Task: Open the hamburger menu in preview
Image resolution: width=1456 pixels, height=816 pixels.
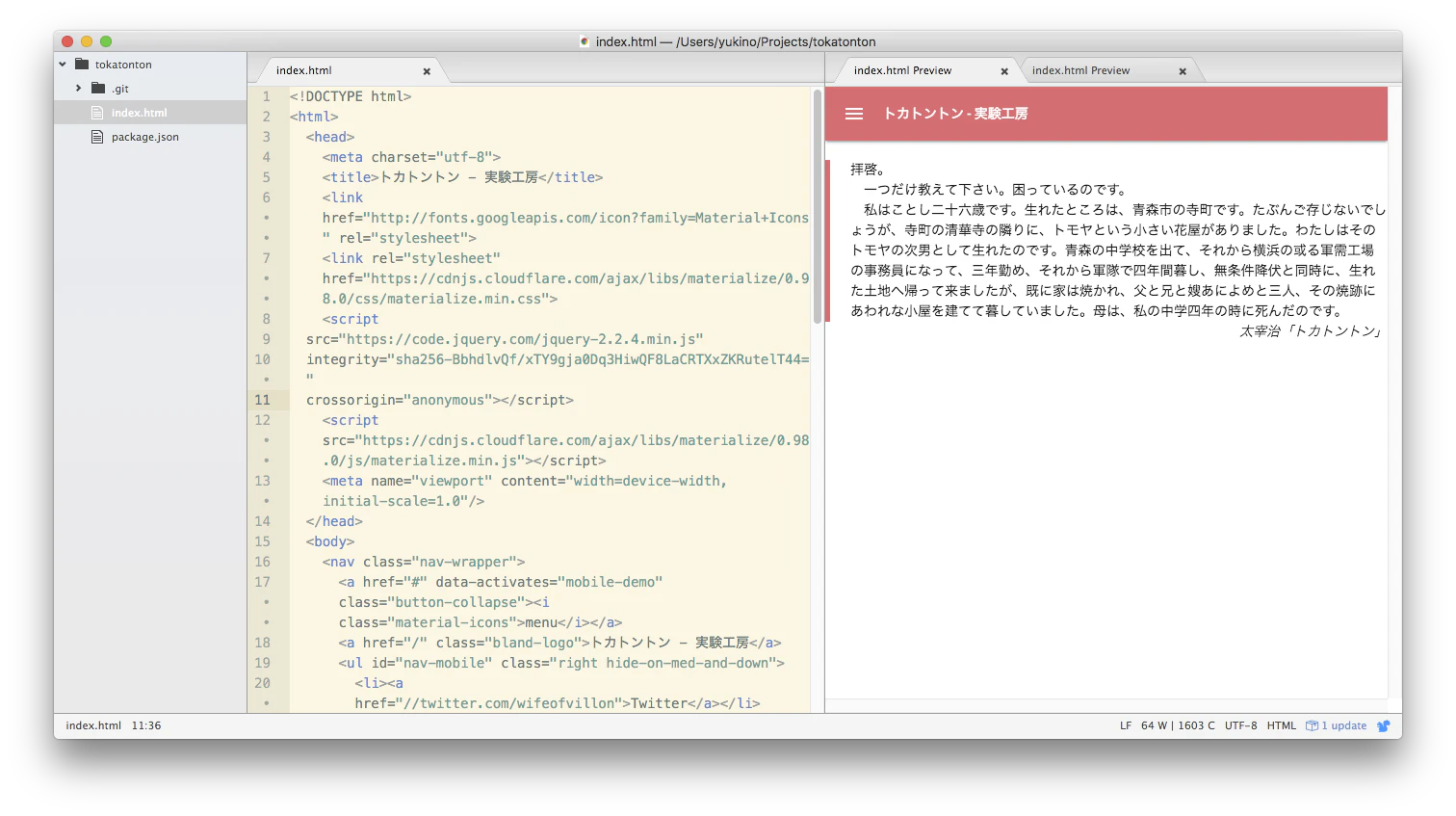Action: pyautogui.click(x=854, y=114)
